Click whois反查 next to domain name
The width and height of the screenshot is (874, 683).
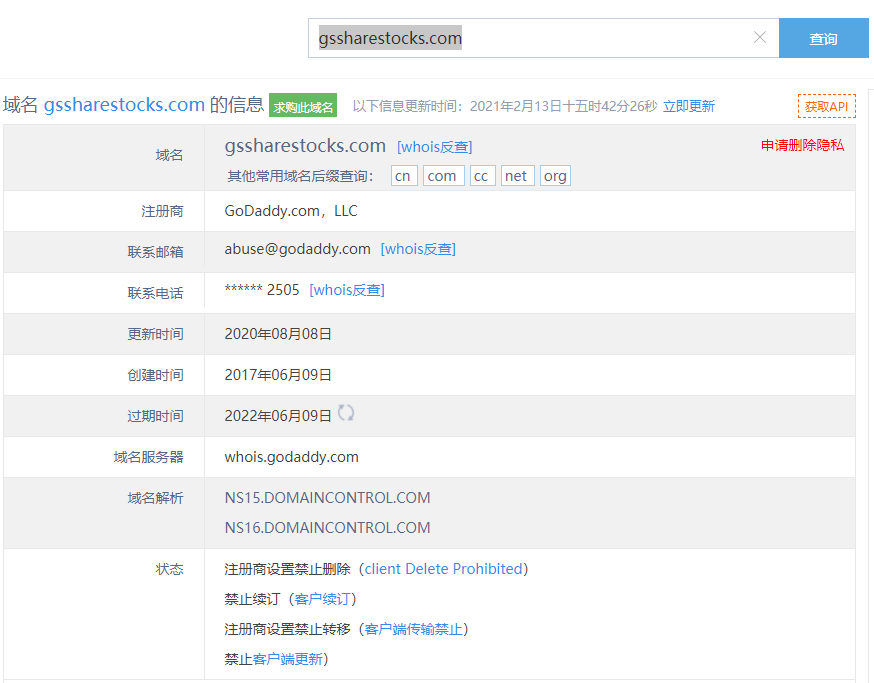point(434,147)
